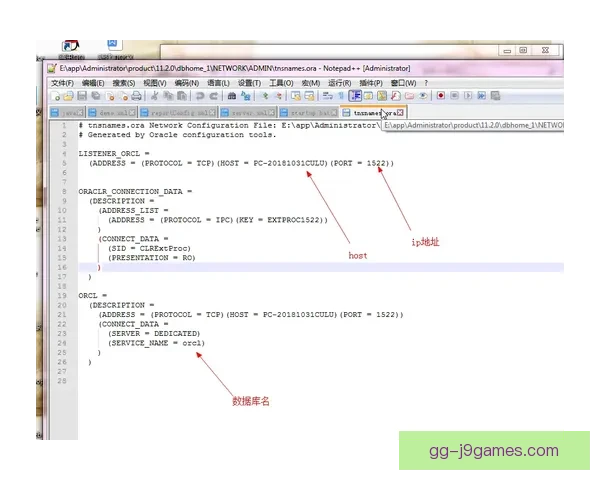Screen dimensions: 600x480
Task: Toggle the highlighted Indent Guide button
Action: (x=355, y=96)
